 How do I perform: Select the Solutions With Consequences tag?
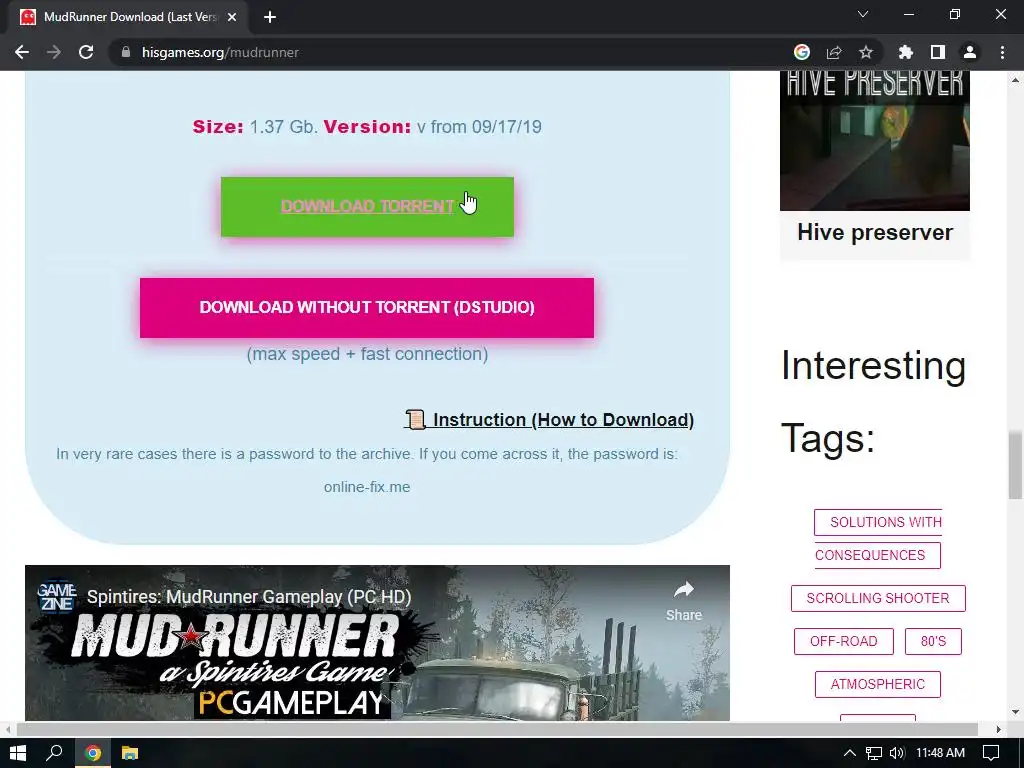point(878,539)
